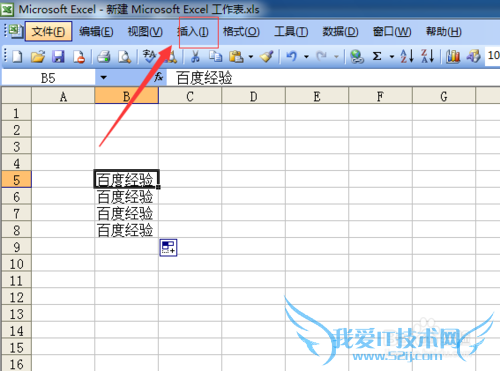Click the Insert Hyperlink globe icon
The image size is (500, 371).
coord(357,57)
